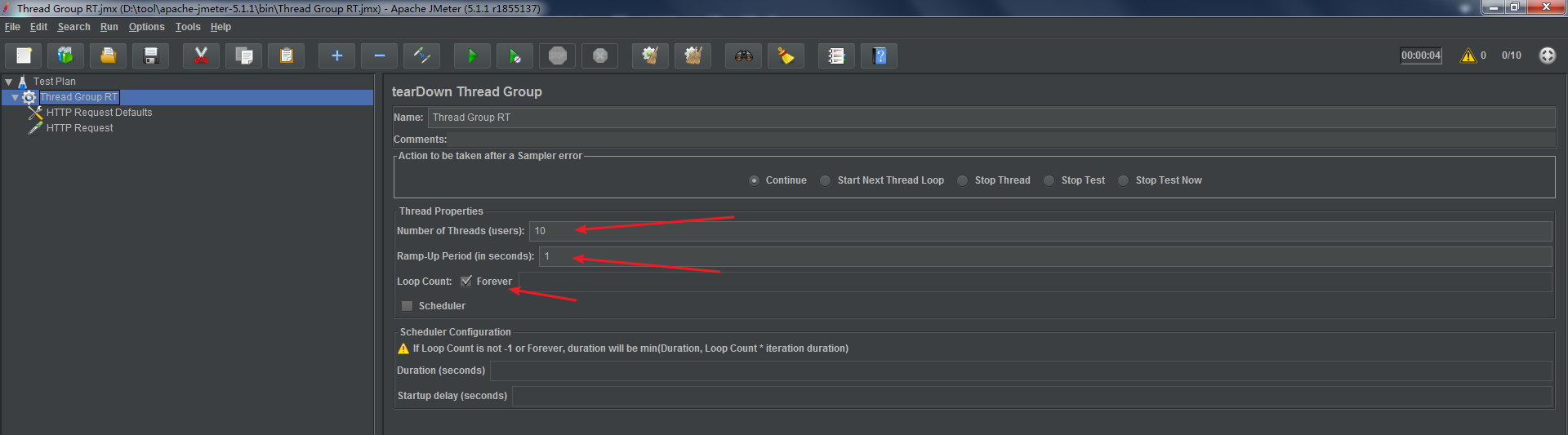
Task: Open the Edit menu
Action: click(38, 27)
